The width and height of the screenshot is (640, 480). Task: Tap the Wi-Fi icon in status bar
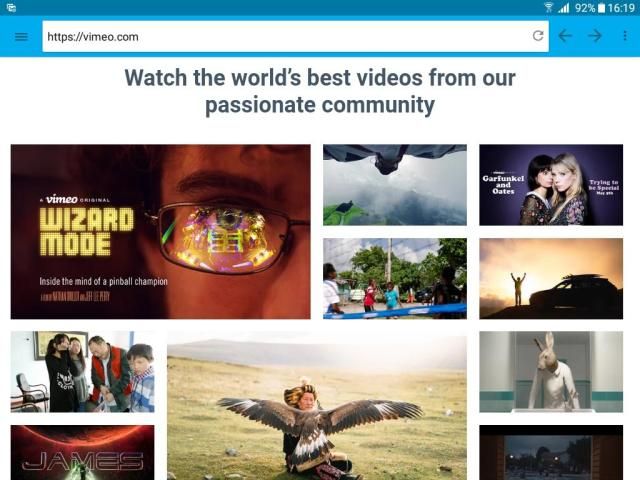pyautogui.click(x=548, y=8)
